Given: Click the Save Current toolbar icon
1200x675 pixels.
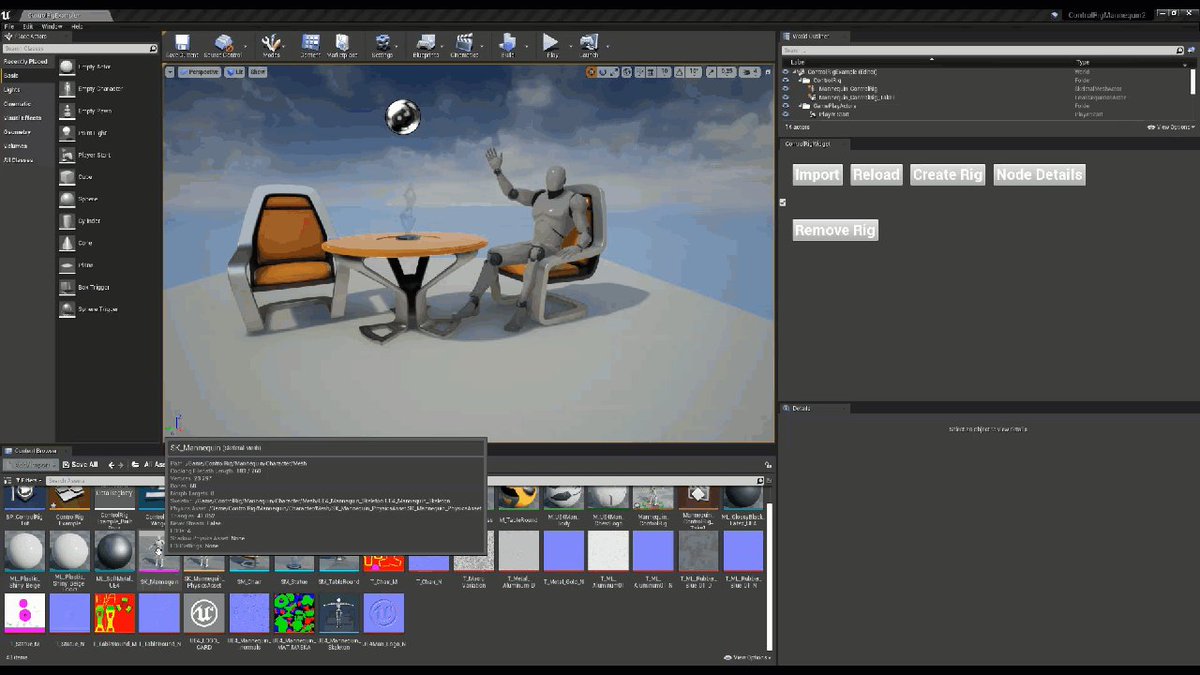Looking at the screenshot, I should [182, 45].
